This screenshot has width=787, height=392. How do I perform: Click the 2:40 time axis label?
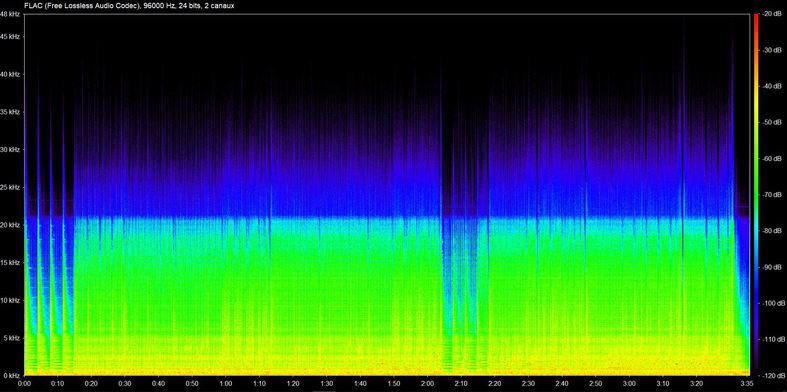pos(562,383)
